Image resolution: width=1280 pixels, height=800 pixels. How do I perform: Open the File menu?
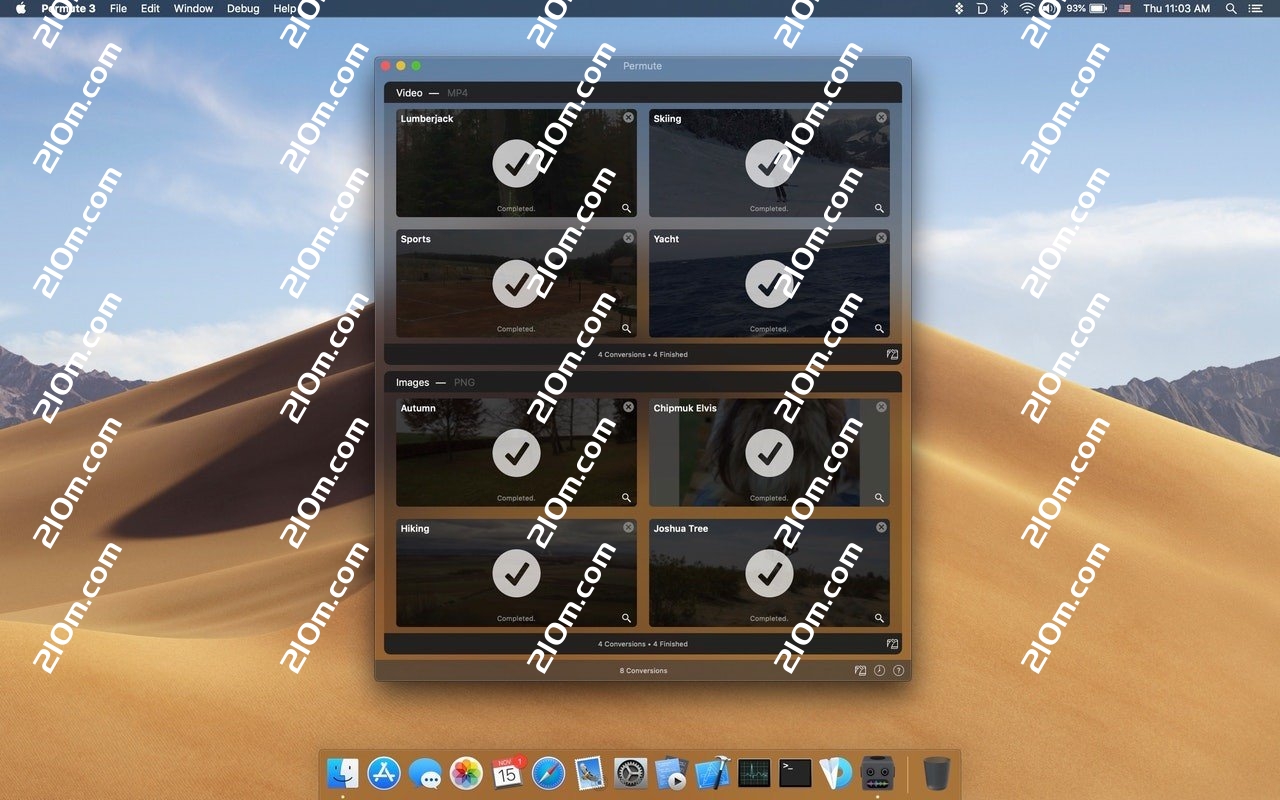tap(118, 8)
